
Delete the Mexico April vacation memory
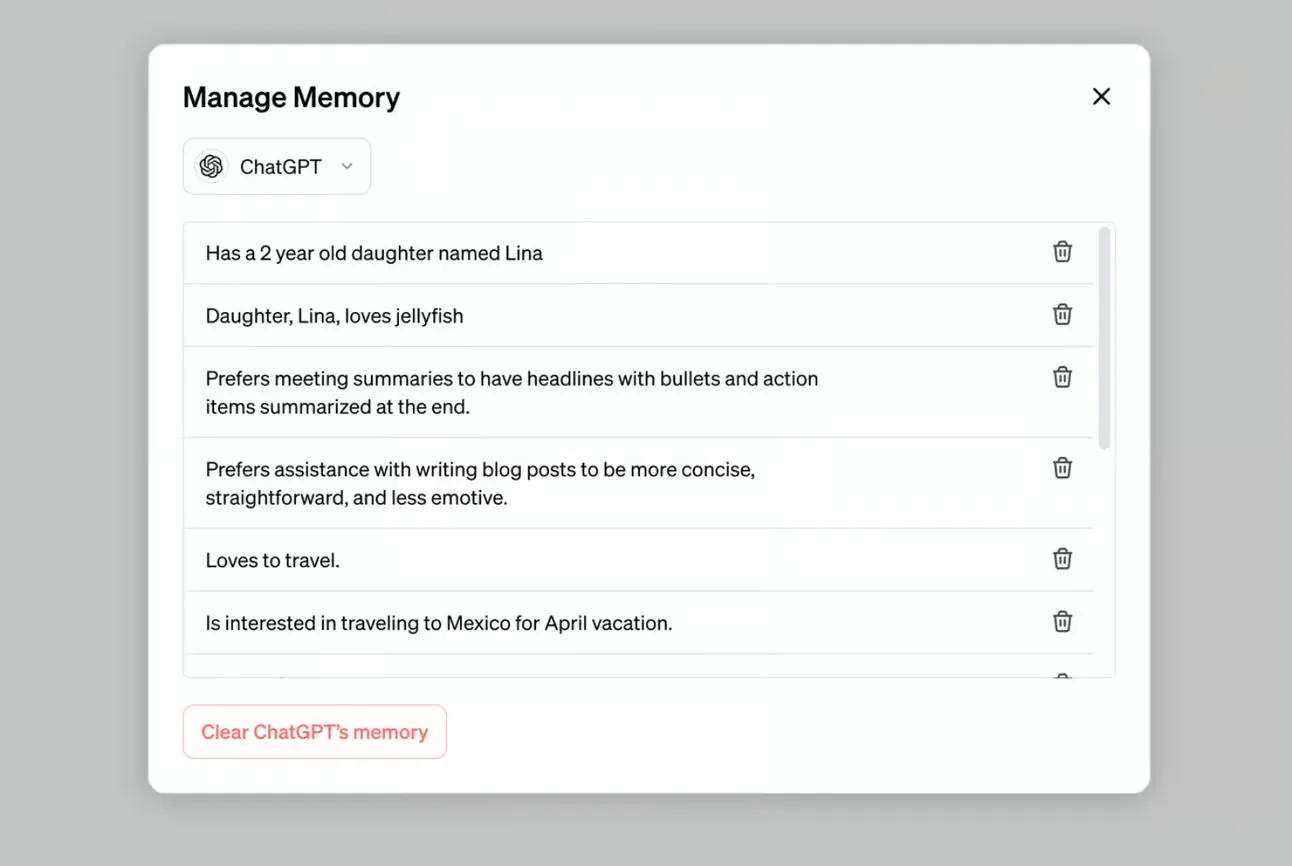tap(1062, 621)
